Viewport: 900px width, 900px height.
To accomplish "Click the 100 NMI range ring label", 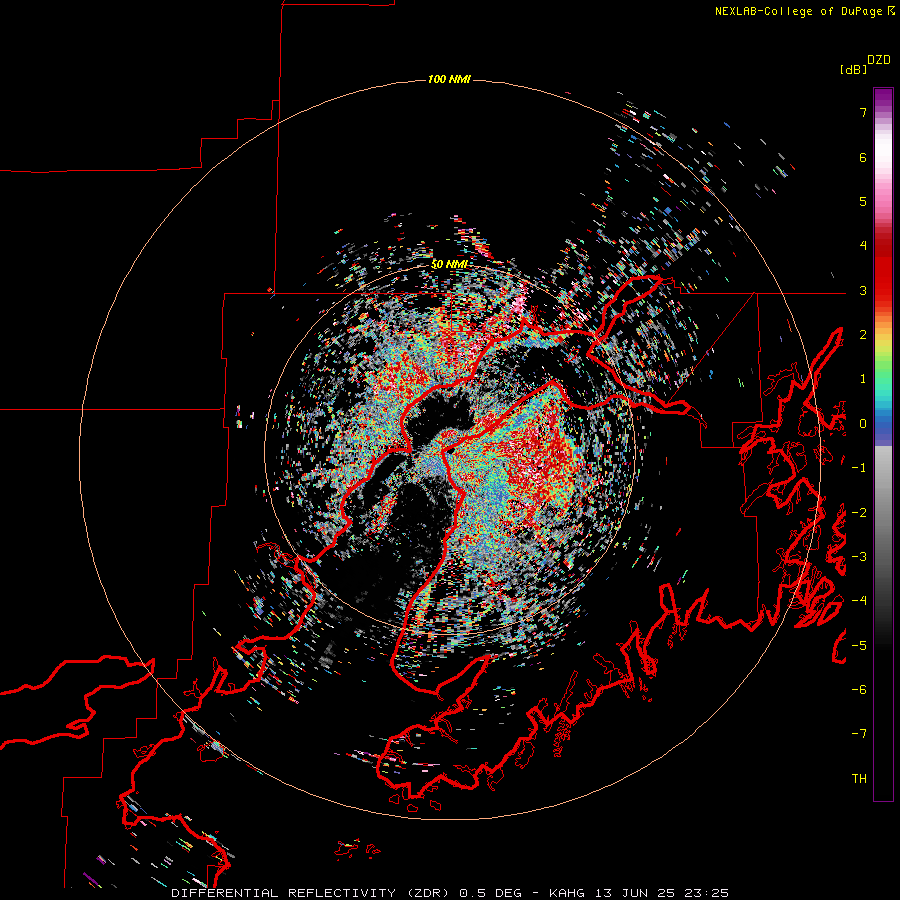I will (449, 79).
